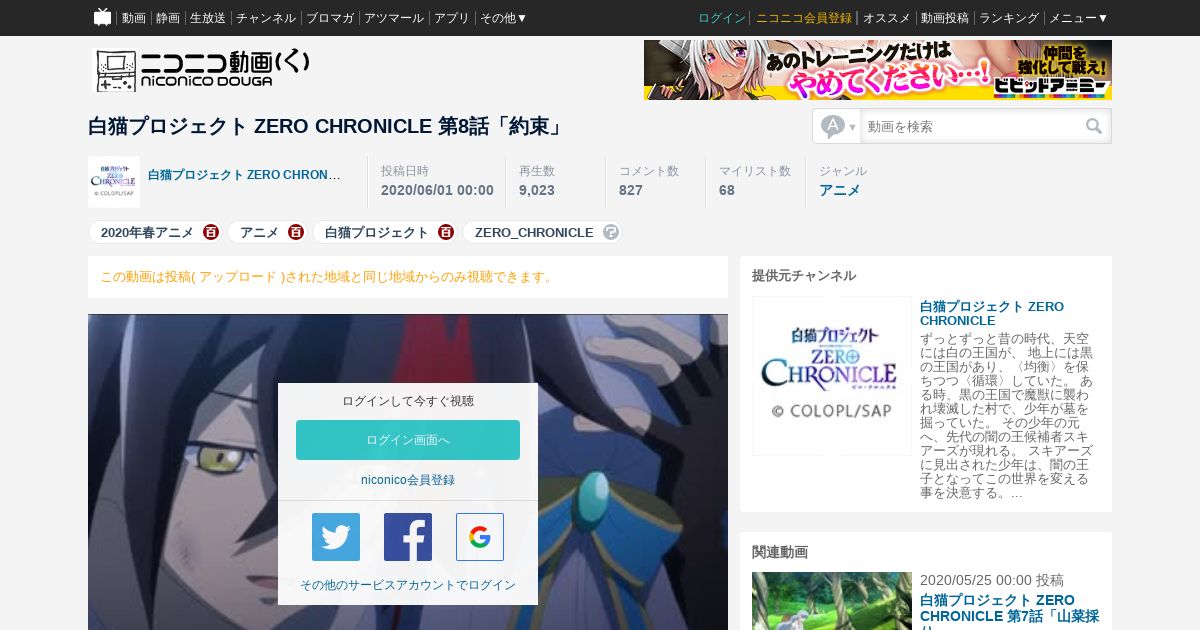The height and width of the screenshot is (630, 1200).
Task: Click the マイリスト数 value 68
Action: [727, 190]
